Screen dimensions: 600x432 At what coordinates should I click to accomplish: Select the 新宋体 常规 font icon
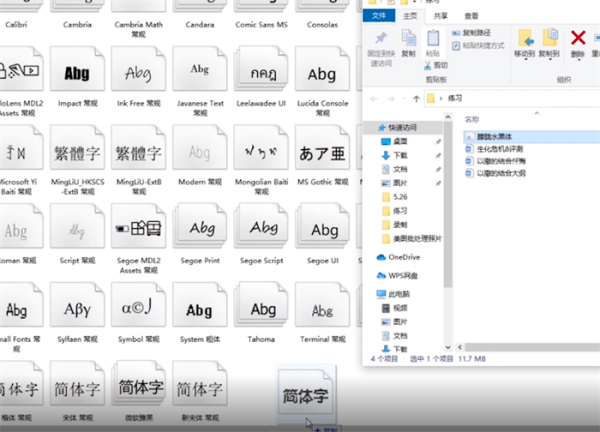pyautogui.click(x=200, y=383)
